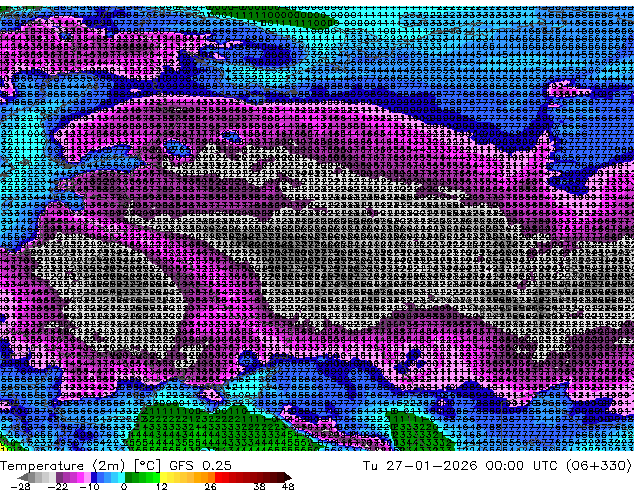Click the '26' legend label

(x=210, y=486)
